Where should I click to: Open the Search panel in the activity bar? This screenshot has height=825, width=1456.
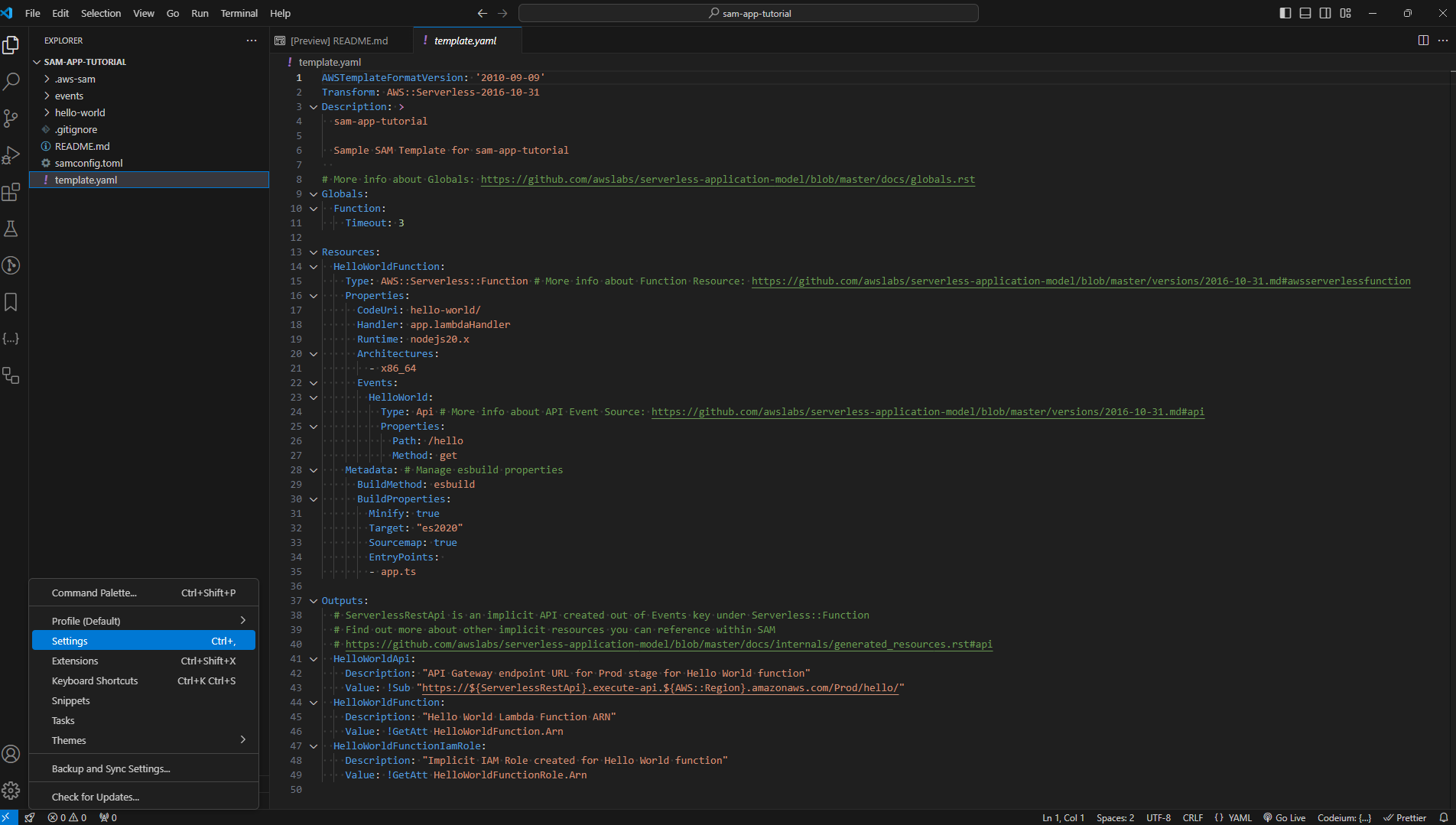pyautogui.click(x=11, y=81)
